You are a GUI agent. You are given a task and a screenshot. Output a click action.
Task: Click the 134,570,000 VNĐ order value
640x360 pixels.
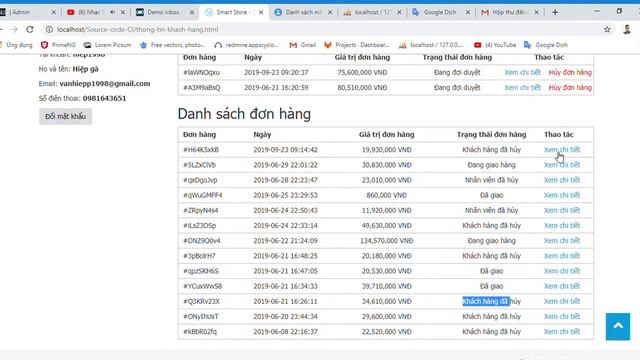[x=387, y=240]
